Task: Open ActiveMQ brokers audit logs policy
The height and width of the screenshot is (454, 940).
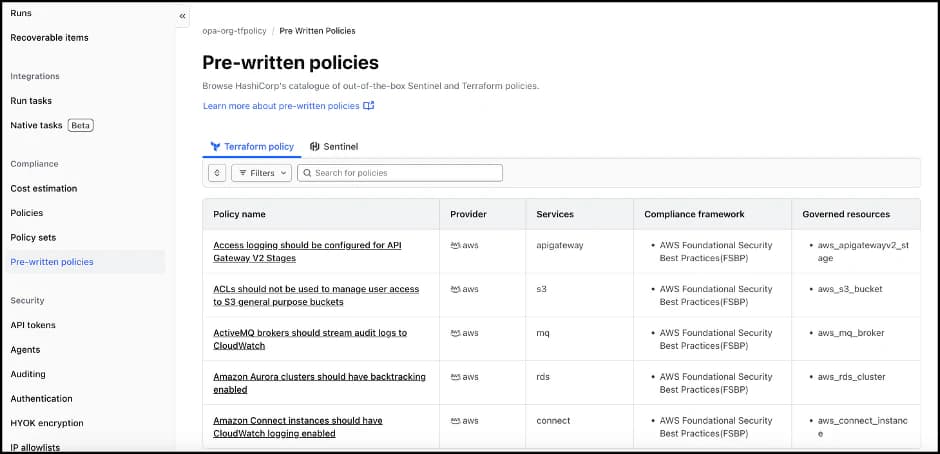Action: tap(310, 339)
